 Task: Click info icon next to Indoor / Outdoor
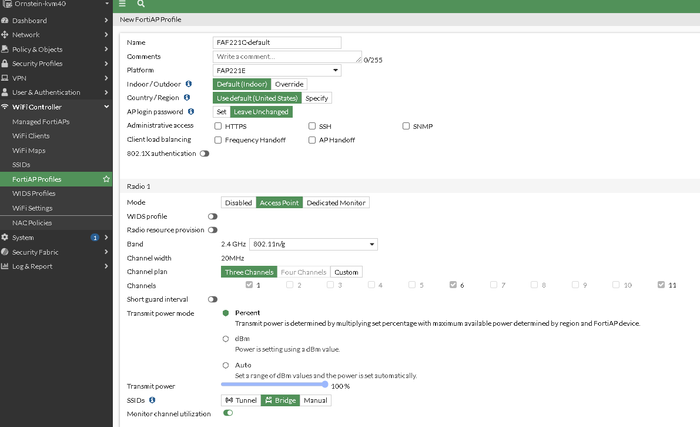point(189,84)
